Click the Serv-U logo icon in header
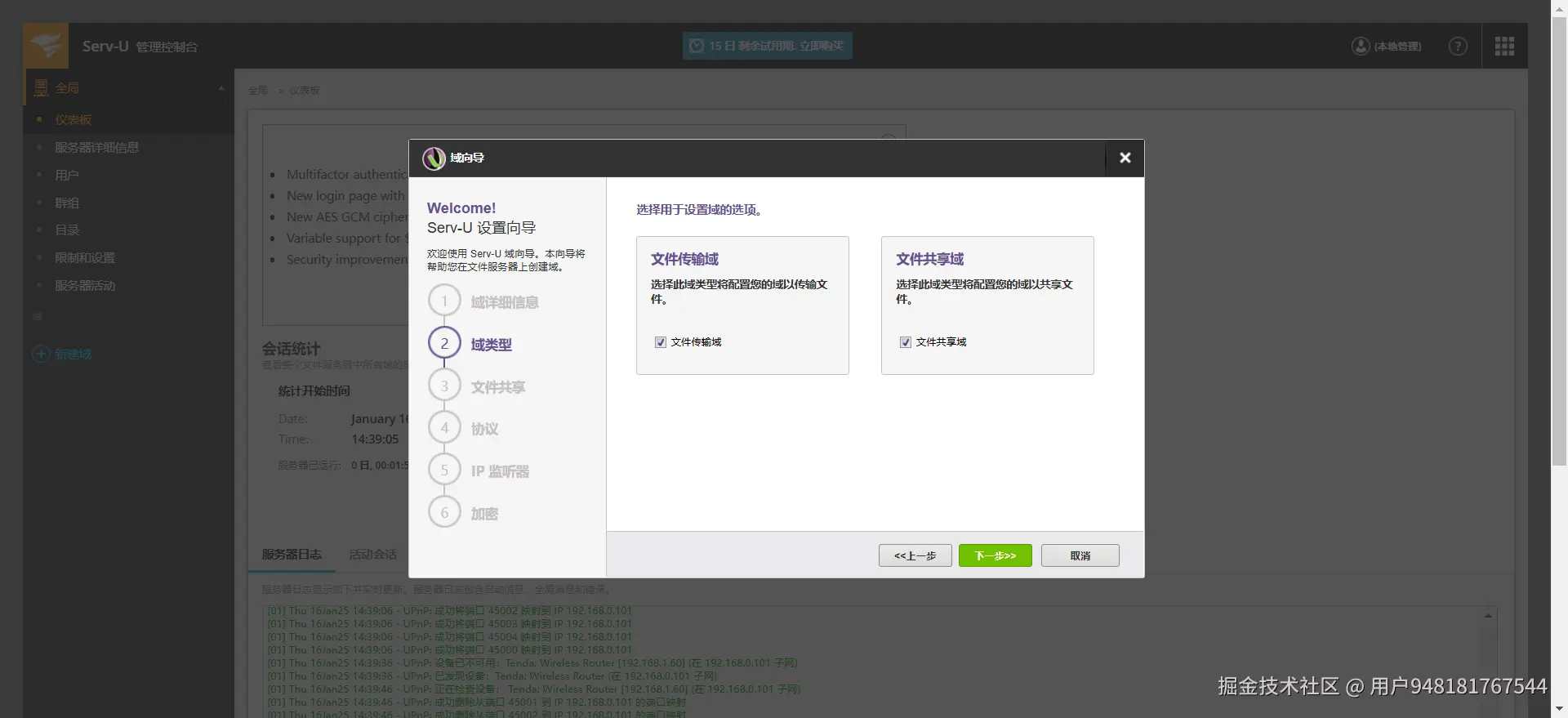 (47, 46)
